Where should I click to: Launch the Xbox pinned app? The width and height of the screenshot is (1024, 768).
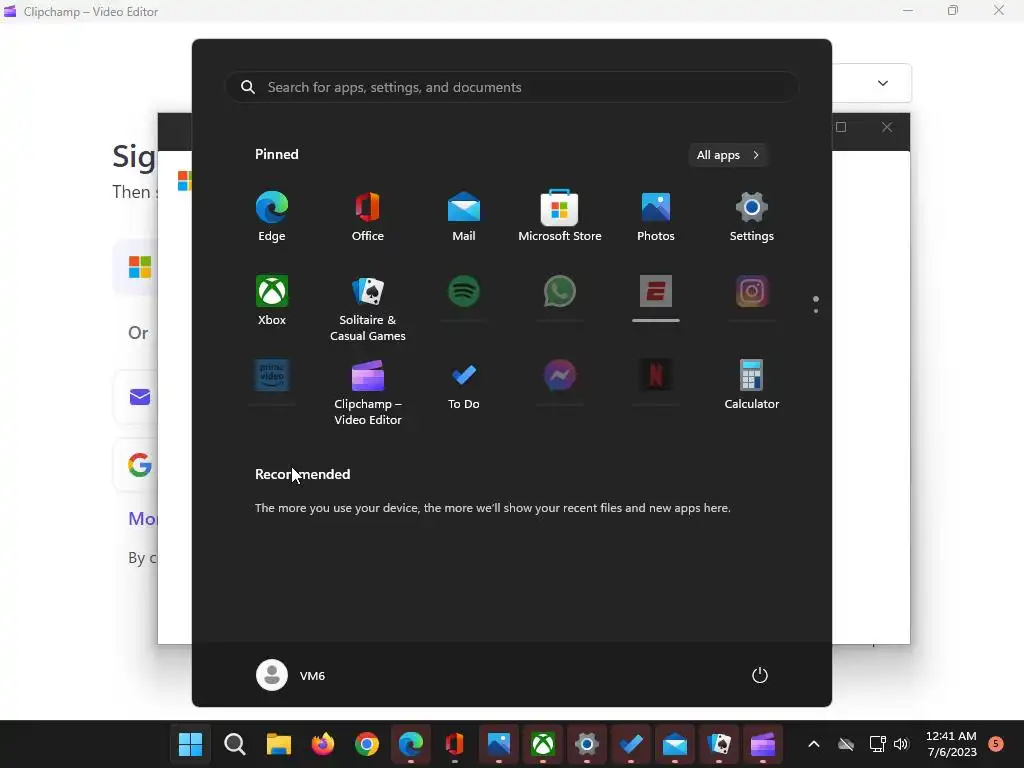click(272, 300)
